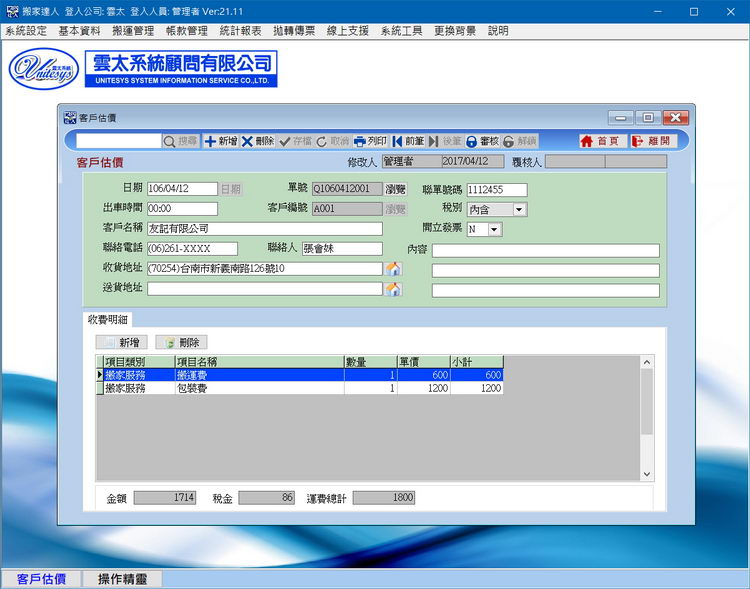Open the 開立發票 invoice dropdown
The height and width of the screenshot is (589, 750).
pyautogui.click(x=494, y=229)
